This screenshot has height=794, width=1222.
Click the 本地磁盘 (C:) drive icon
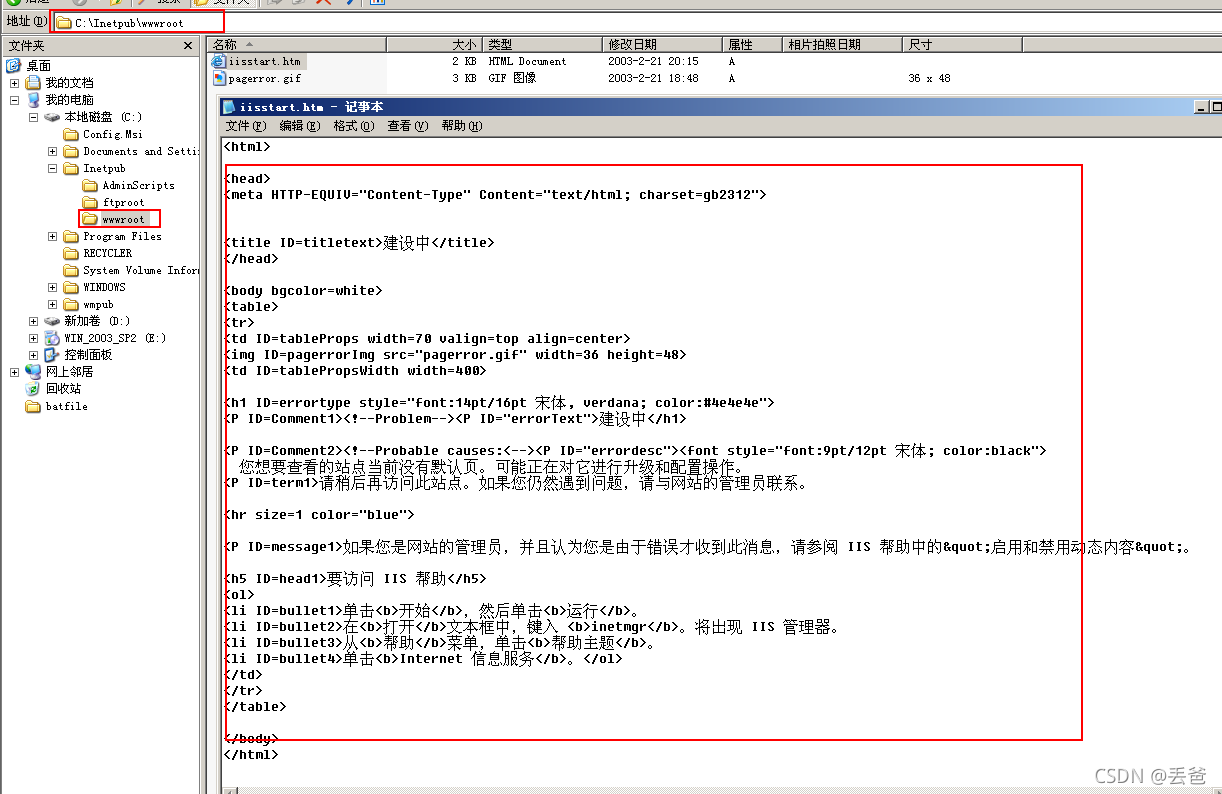pos(52,117)
